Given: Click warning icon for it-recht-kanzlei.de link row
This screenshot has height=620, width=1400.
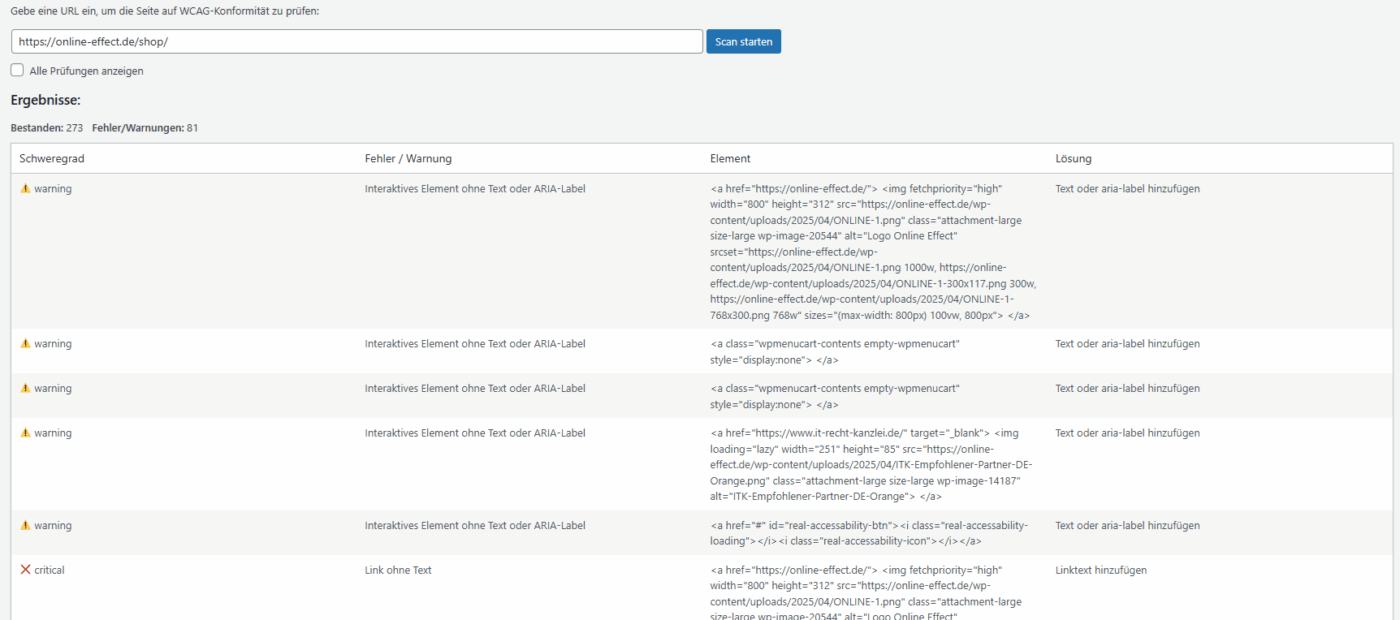Looking at the screenshot, I should 25,433.
